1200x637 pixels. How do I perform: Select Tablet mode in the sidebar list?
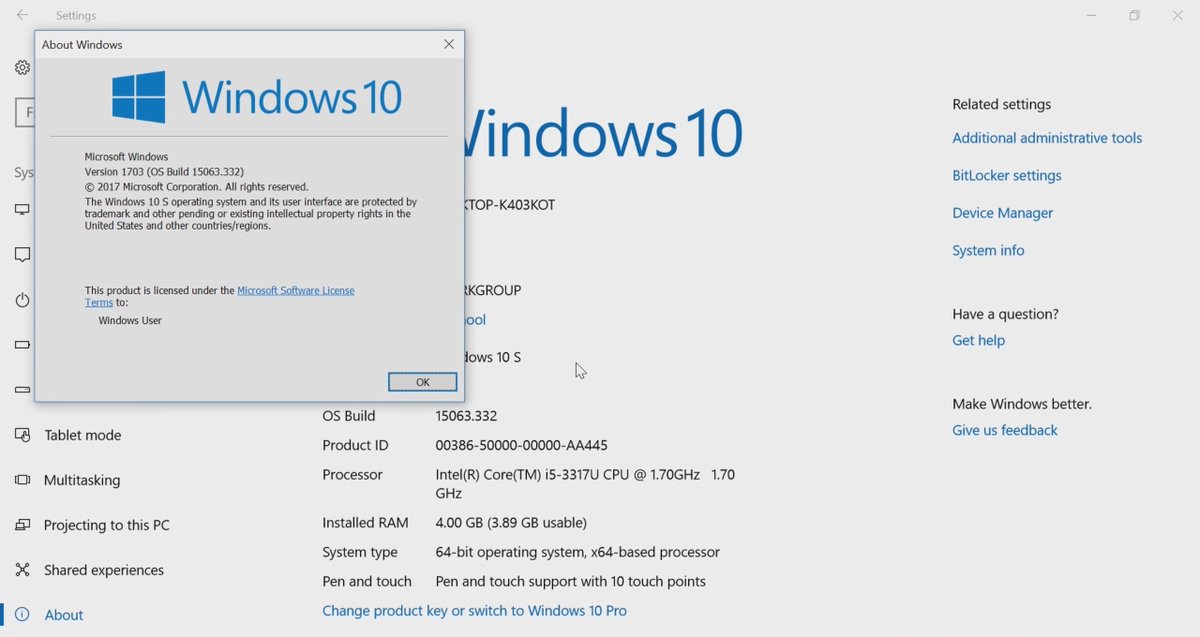82,435
